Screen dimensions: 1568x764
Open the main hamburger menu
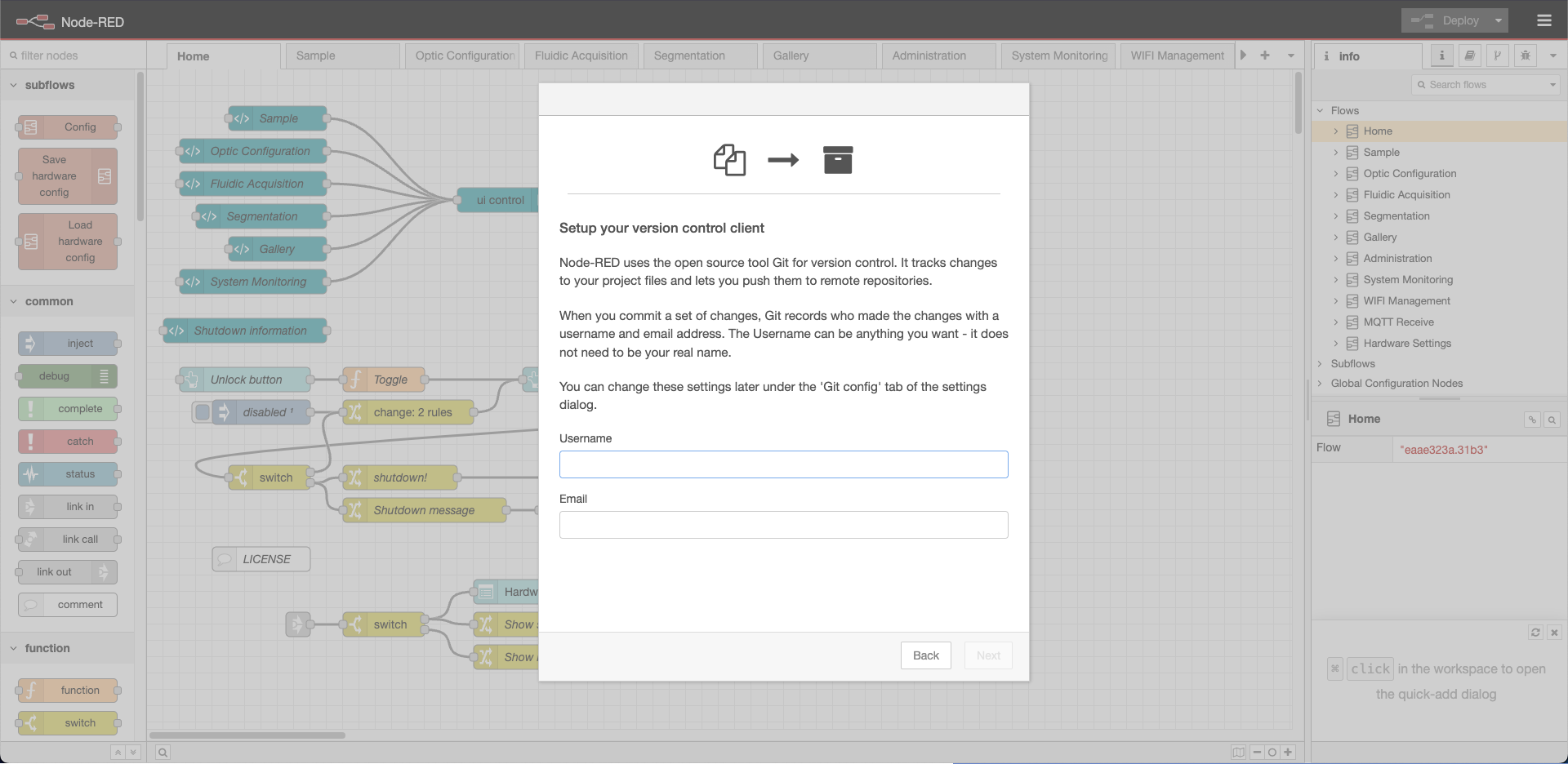[x=1543, y=20]
